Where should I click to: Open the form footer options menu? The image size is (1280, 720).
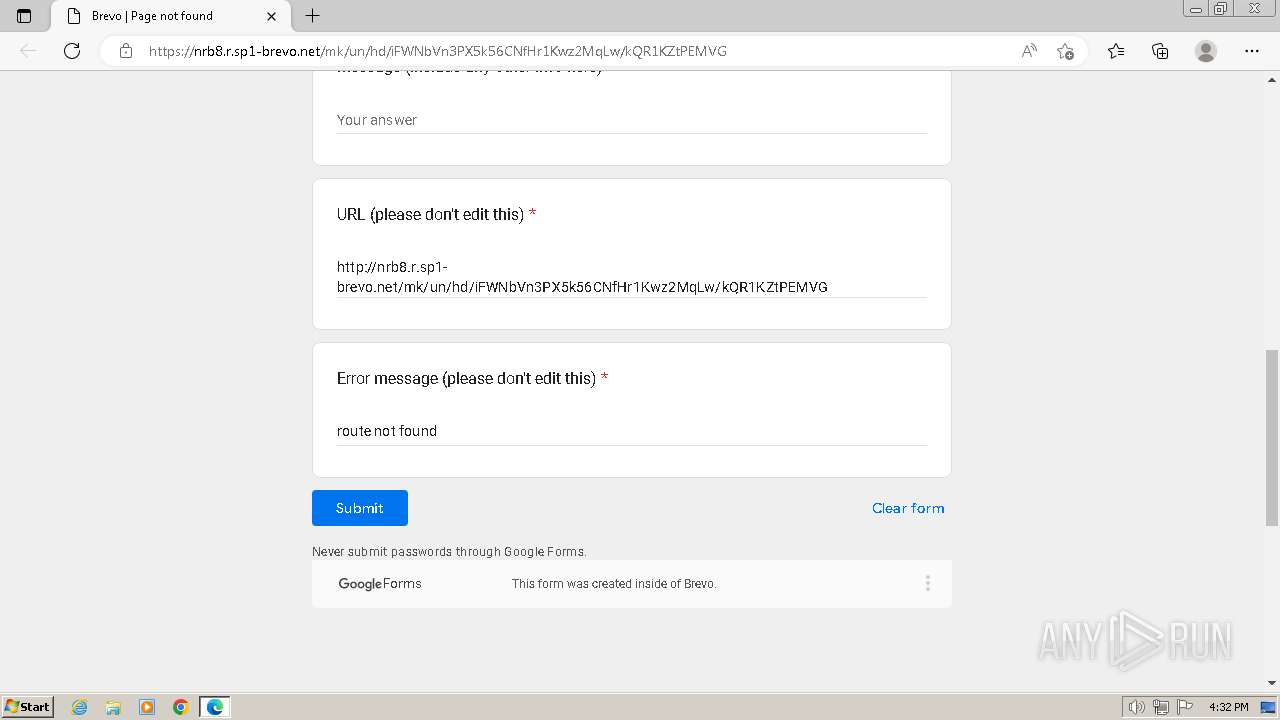pos(928,583)
